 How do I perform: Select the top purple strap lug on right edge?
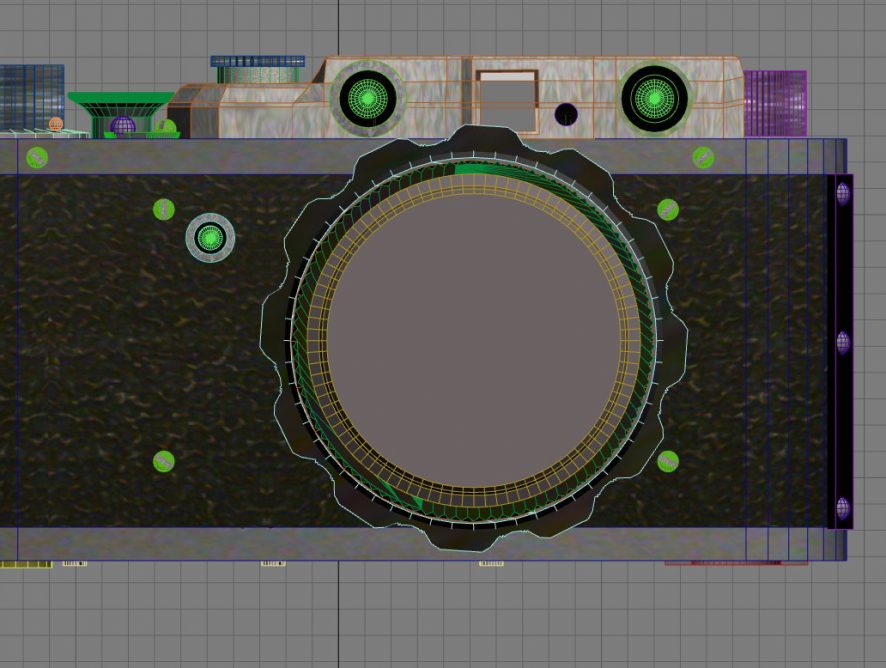click(843, 193)
